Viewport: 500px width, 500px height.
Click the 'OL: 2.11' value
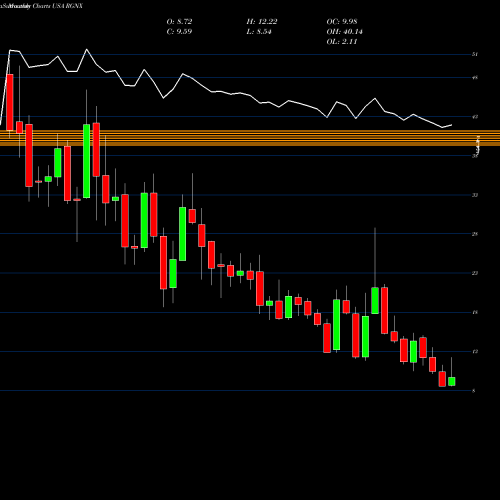[x=342, y=42]
